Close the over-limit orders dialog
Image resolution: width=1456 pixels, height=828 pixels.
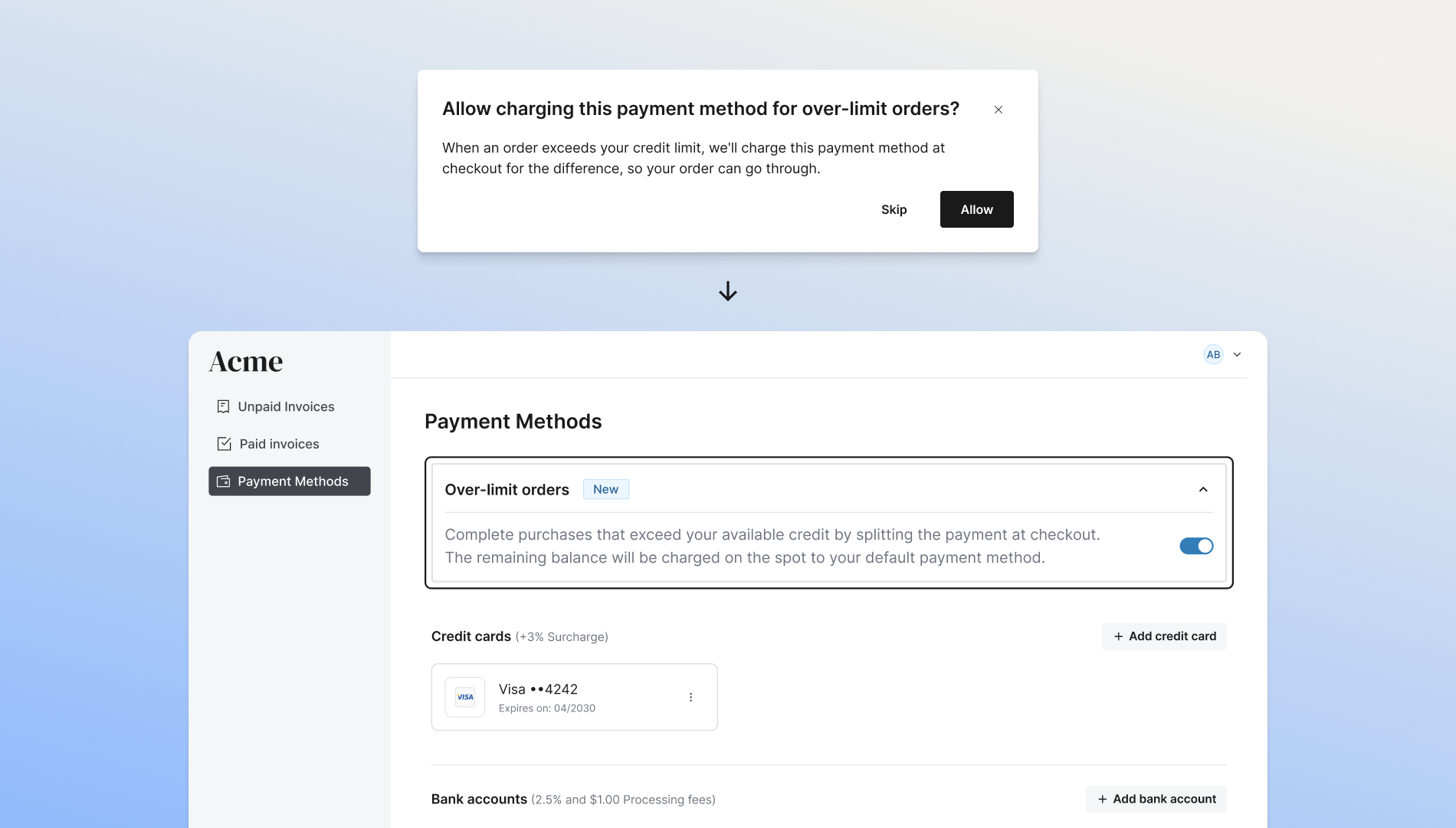tap(999, 110)
